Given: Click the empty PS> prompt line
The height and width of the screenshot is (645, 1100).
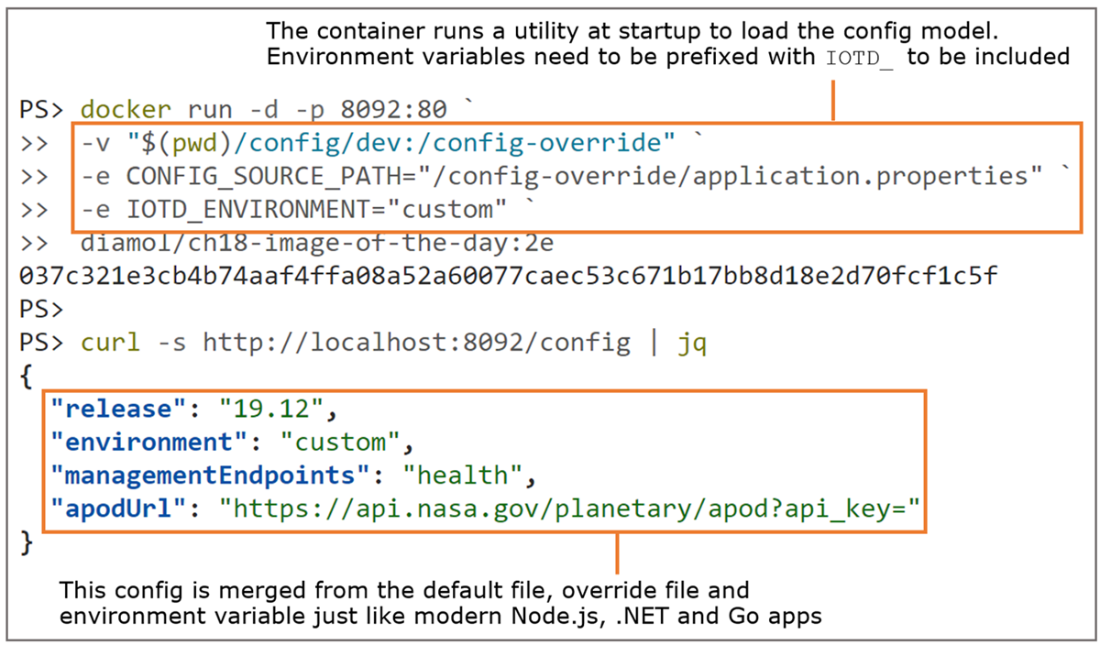Looking at the screenshot, I should click(41, 310).
